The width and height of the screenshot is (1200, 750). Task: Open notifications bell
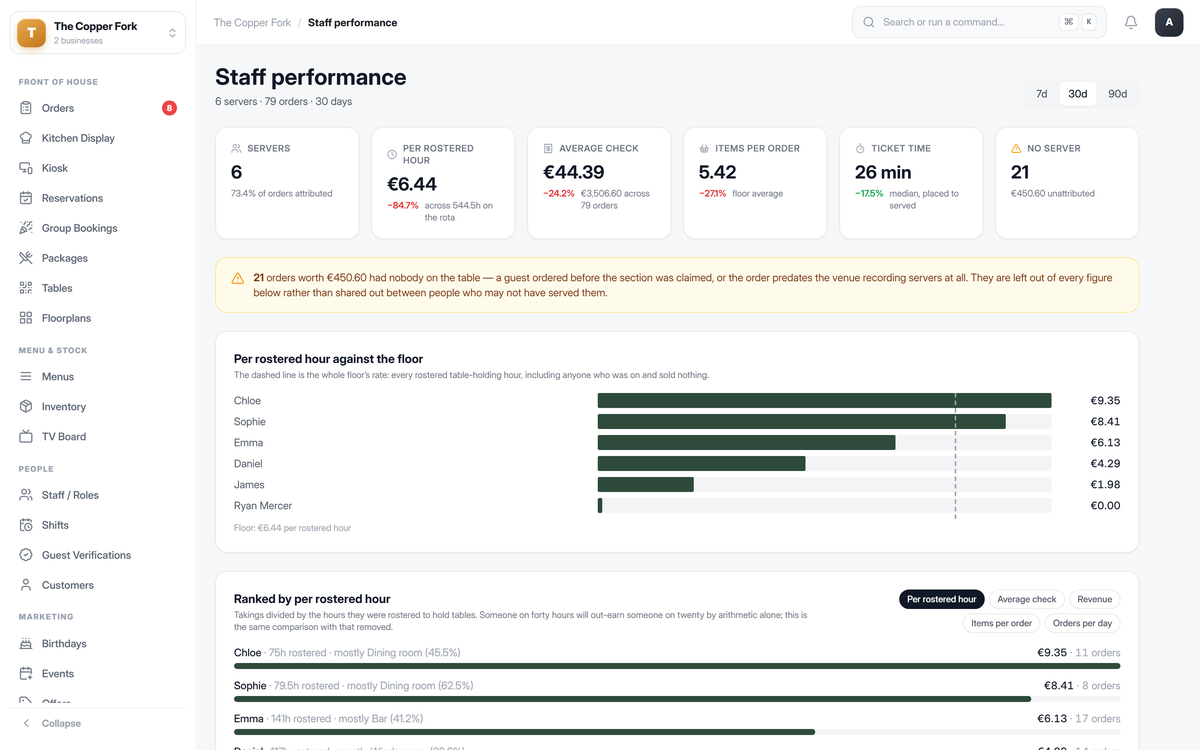click(x=1131, y=22)
